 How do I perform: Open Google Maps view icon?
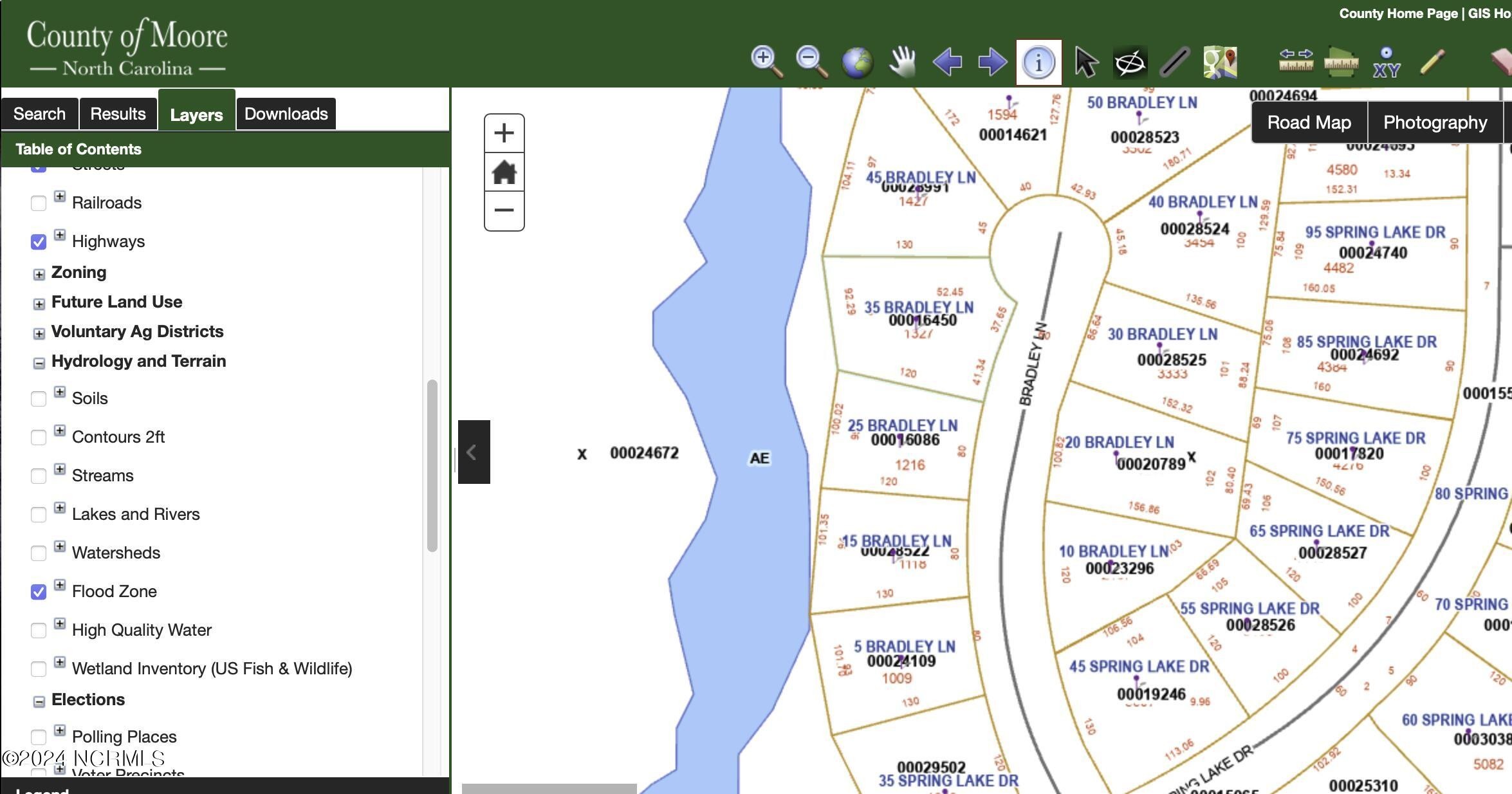click(1220, 62)
